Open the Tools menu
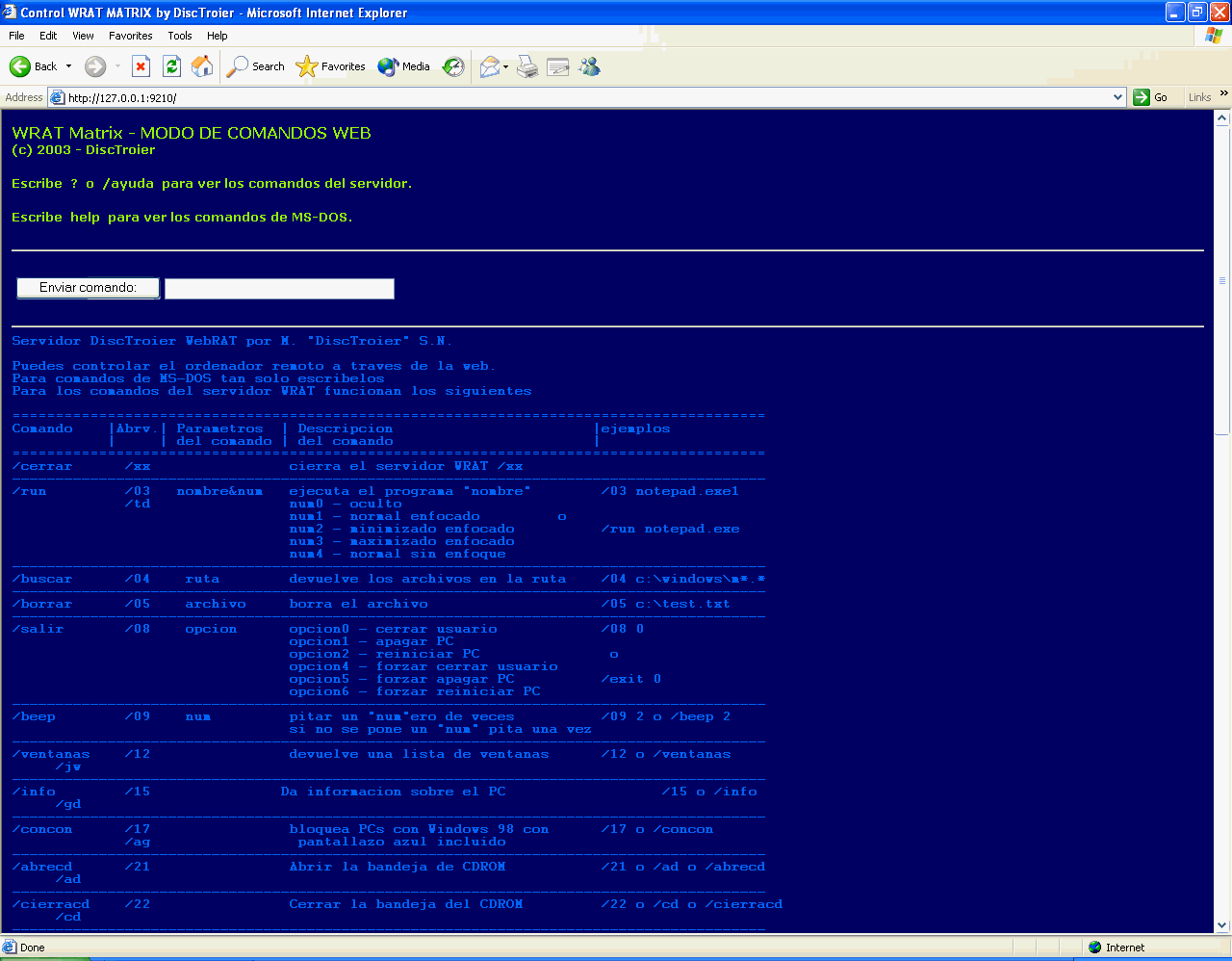1232x961 pixels. 180,36
